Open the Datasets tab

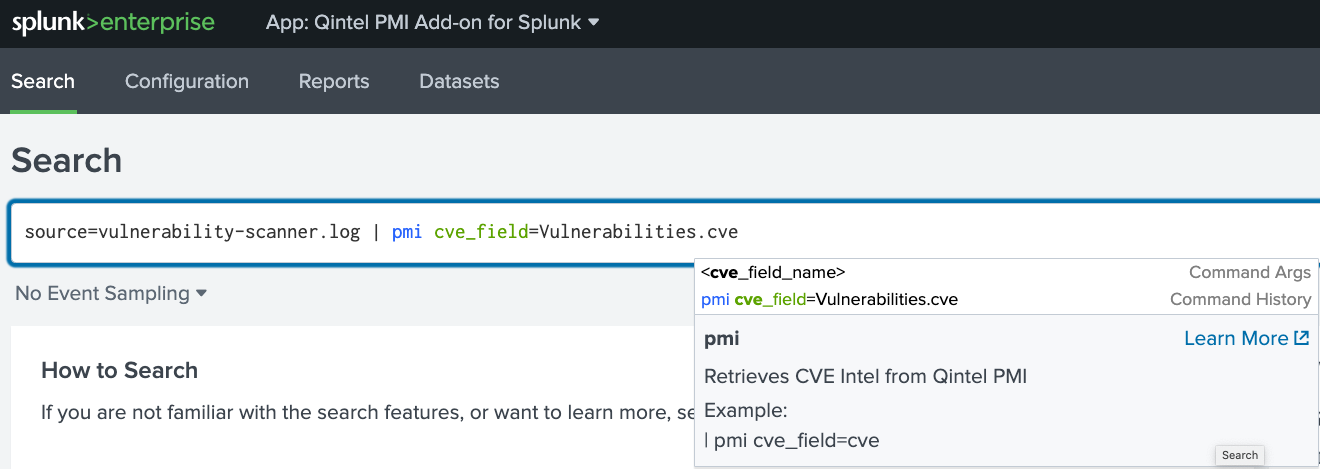pyautogui.click(x=459, y=82)
